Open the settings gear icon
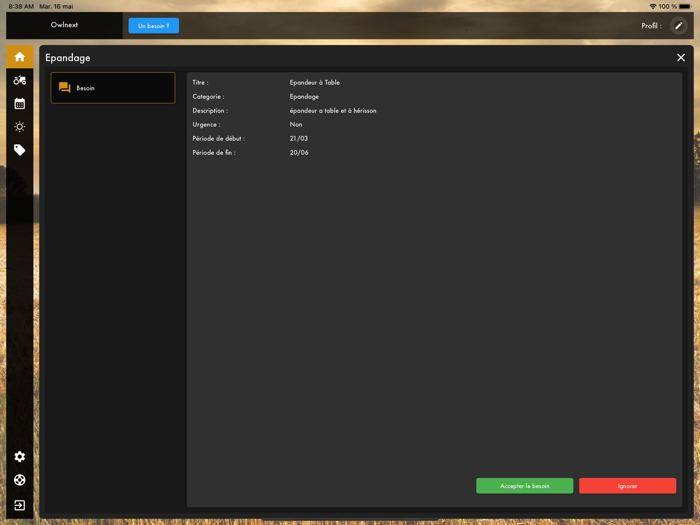The width and height of the screenshot is (700, 525). point(20,457)
